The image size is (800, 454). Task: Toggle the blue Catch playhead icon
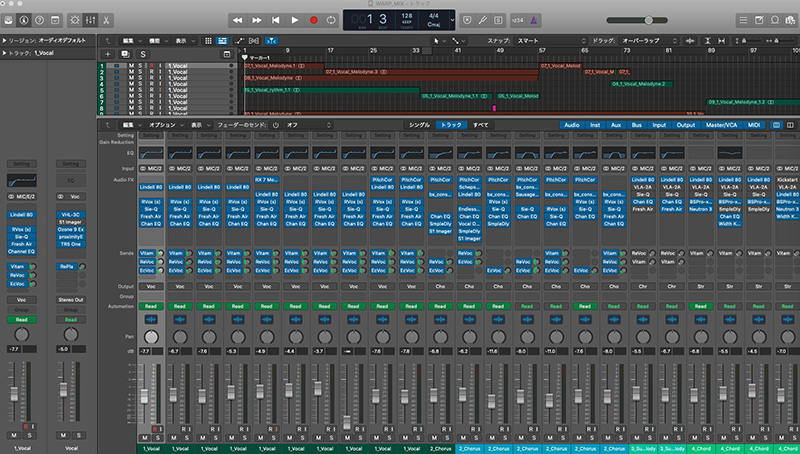272,41
